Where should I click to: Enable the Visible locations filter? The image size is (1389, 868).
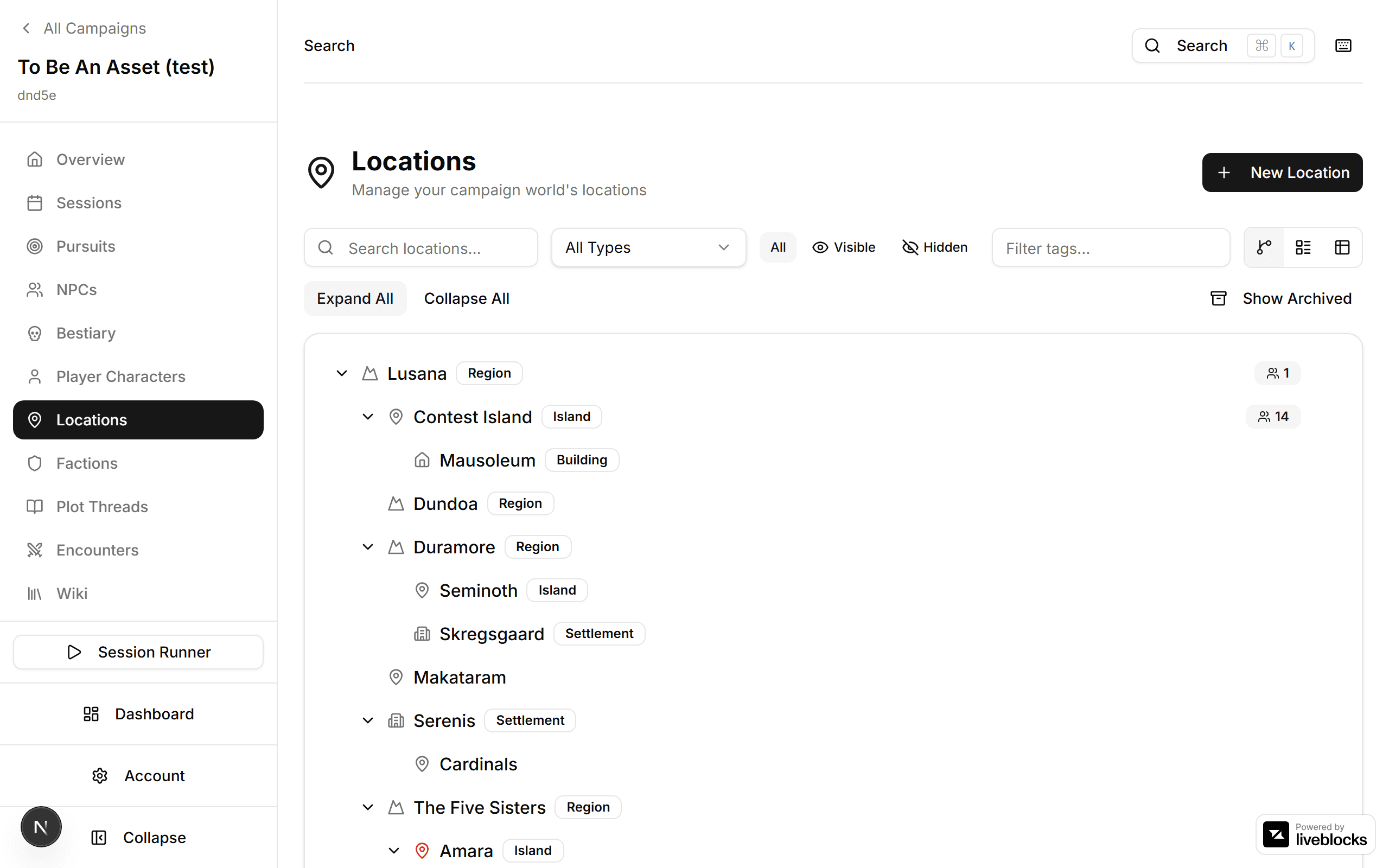pos(844,247)
